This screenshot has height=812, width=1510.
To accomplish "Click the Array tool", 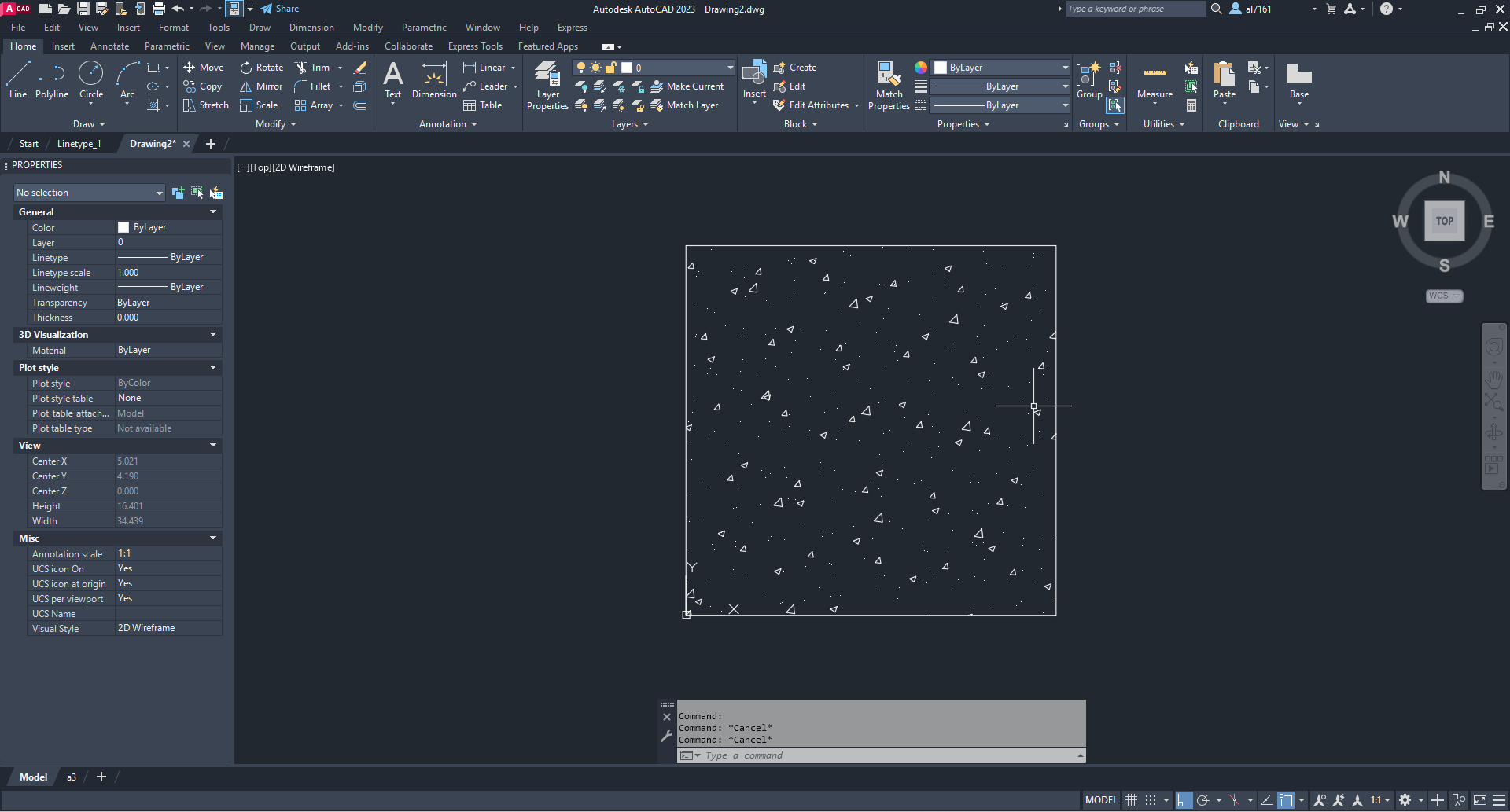I will click(x=314, y=105).
